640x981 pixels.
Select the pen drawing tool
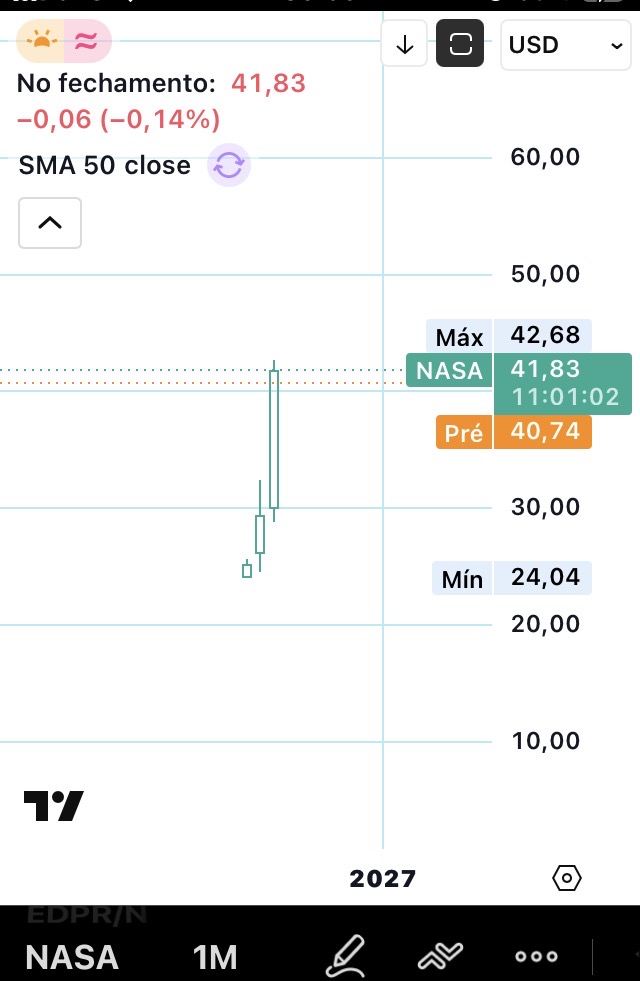pyautogui.click(x=345, y=955)
